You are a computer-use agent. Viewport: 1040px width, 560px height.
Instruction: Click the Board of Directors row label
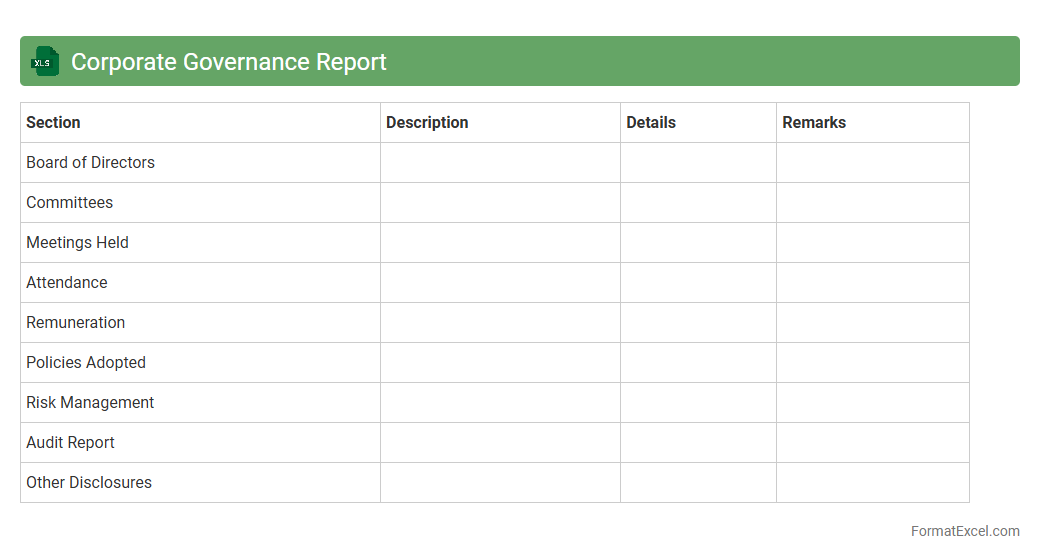[90, 163]
